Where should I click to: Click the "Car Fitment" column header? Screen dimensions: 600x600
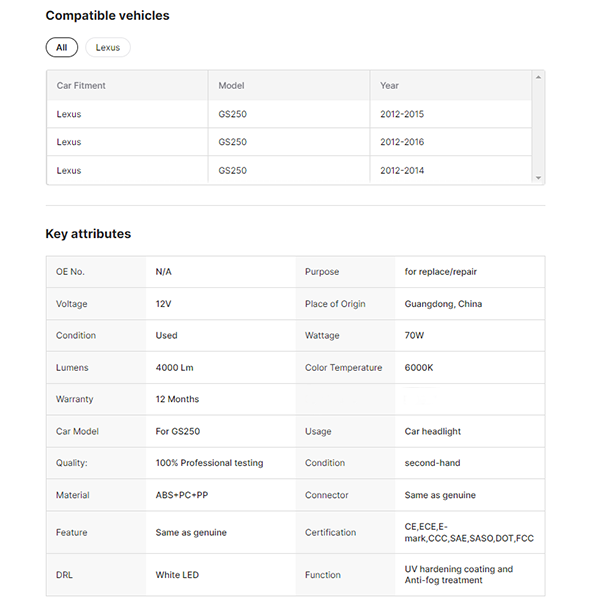point(81,86)
